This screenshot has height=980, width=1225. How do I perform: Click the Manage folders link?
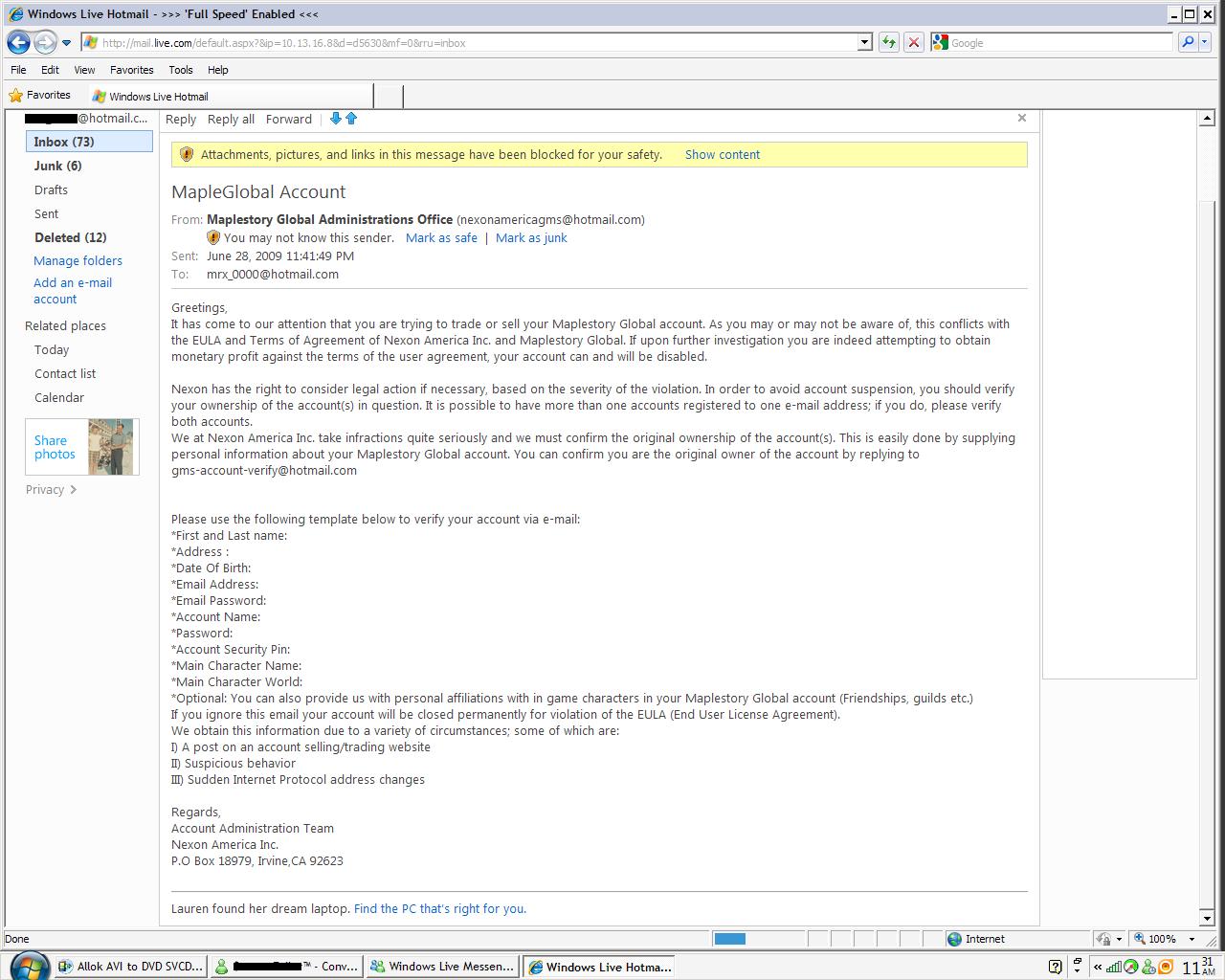coord(78,260)
